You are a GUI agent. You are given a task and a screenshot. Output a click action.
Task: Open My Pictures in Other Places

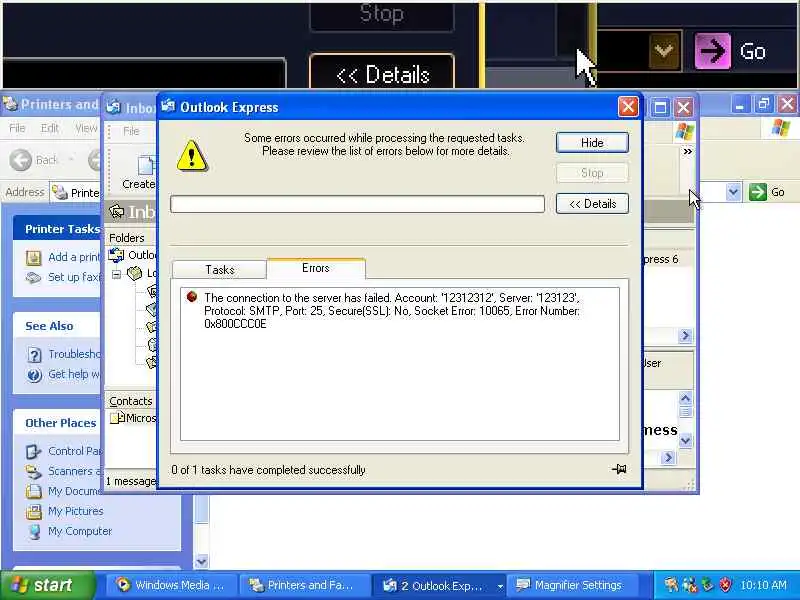76,511
